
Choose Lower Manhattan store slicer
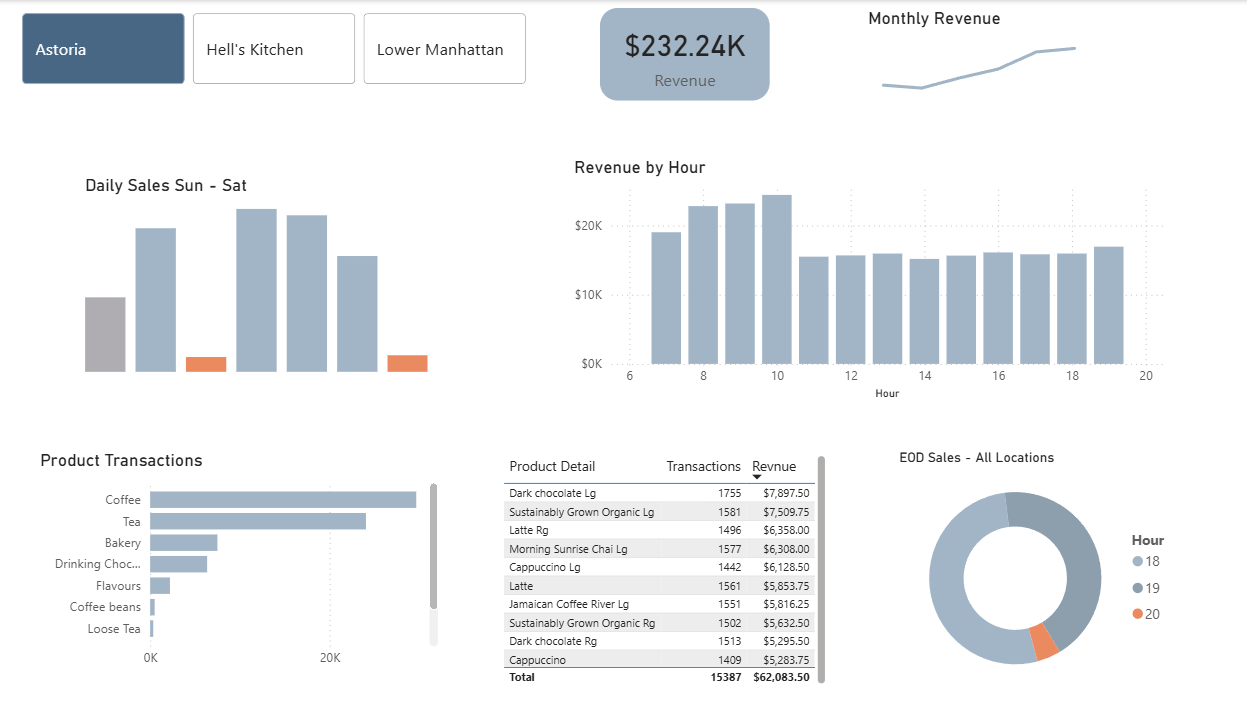point(444,49)
